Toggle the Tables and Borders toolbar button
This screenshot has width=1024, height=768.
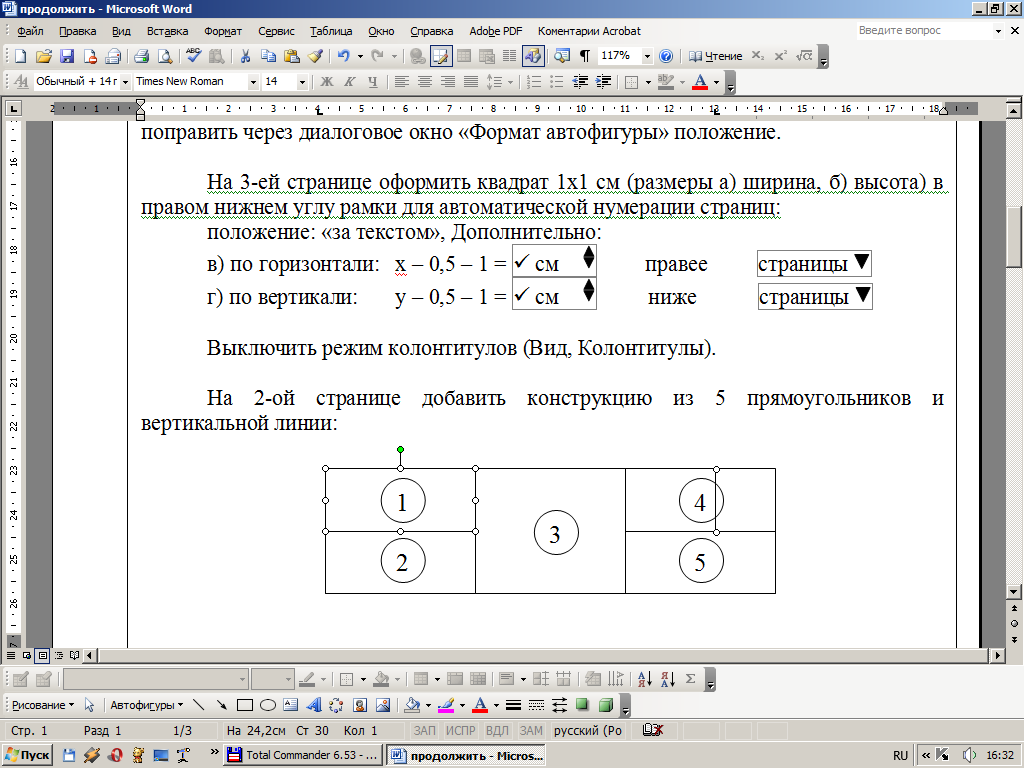tap(441, 56)
